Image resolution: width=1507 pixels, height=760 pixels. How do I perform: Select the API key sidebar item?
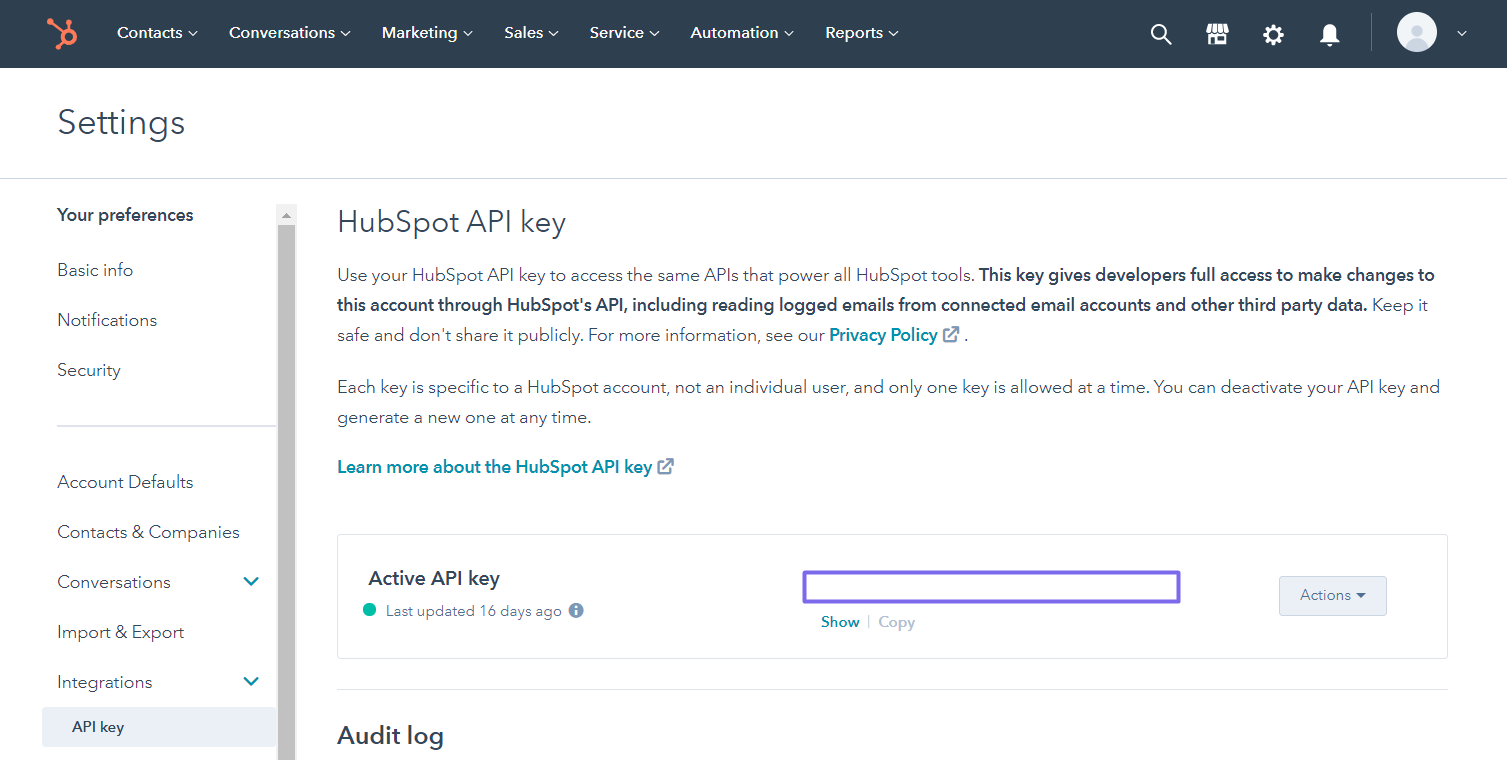[x=159, y=727]
